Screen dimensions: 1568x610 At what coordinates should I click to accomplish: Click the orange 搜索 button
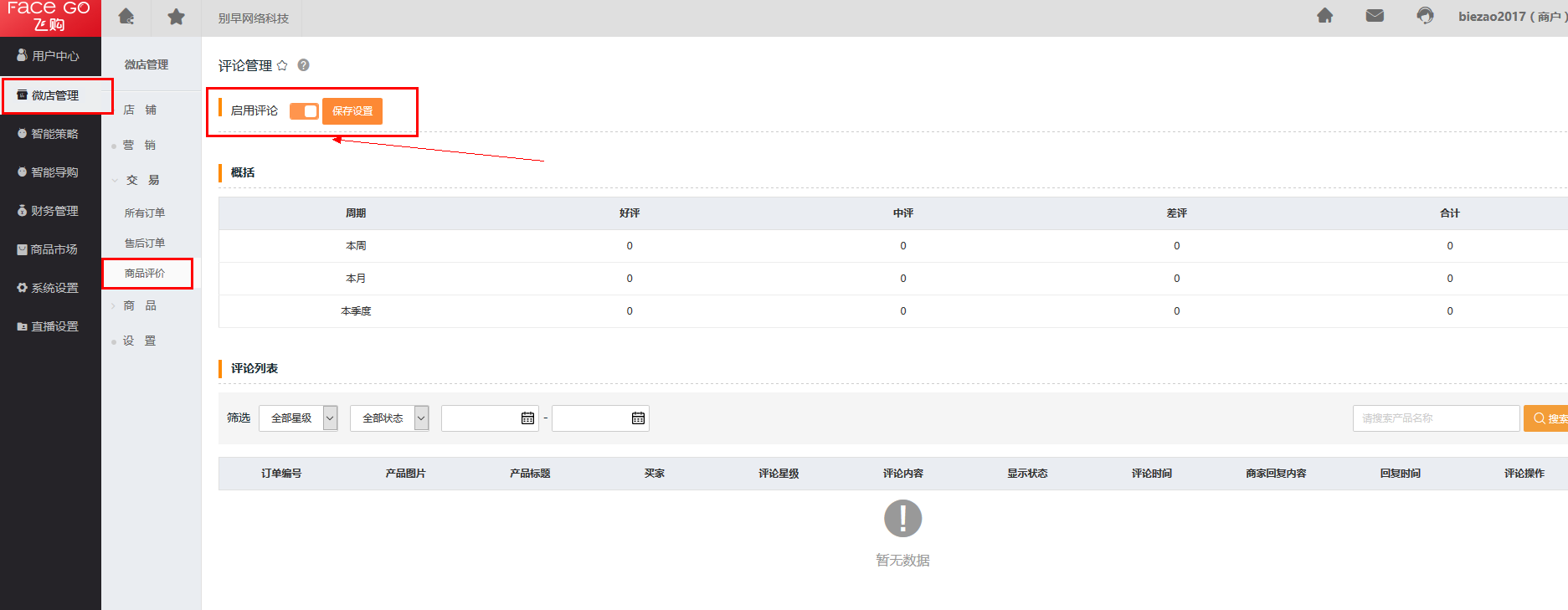tap(1546, 418)
